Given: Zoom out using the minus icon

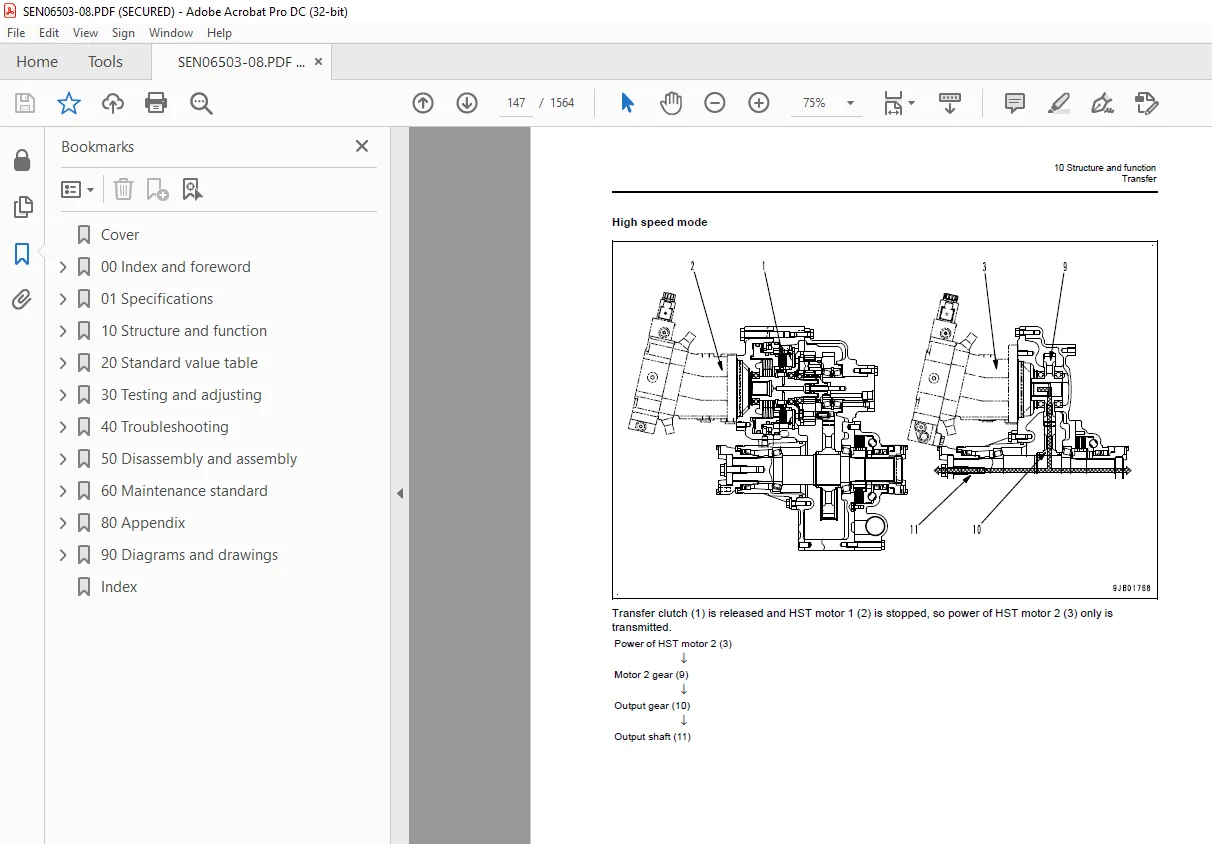Looking at the screenshot, I should pos(715,103).
